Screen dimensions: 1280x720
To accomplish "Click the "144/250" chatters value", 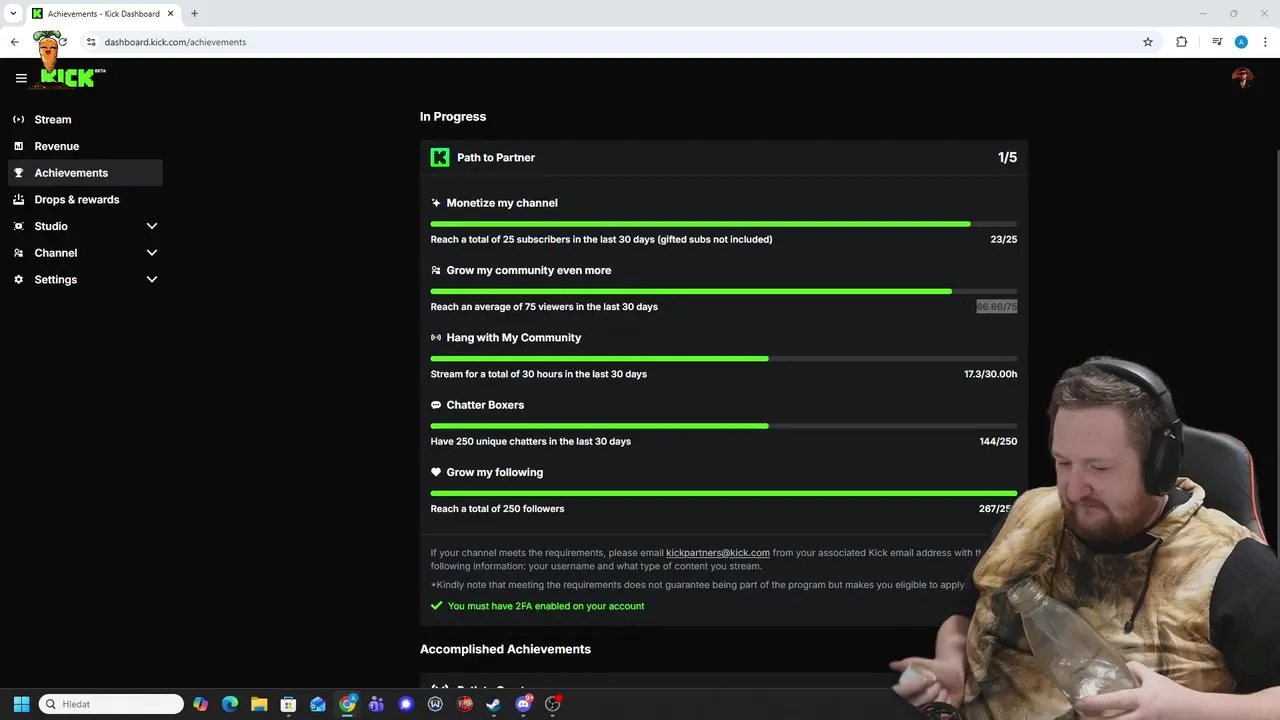I will [x=998, y=442].
